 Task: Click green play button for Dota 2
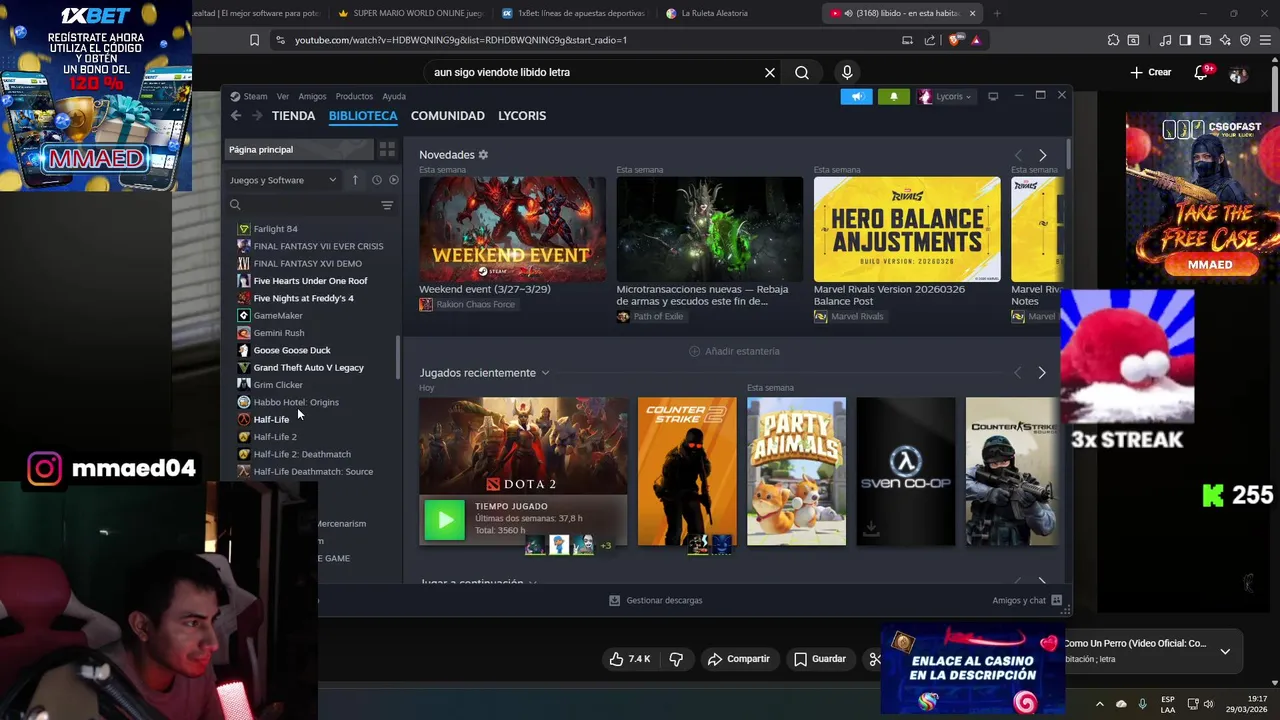[445, 520]
